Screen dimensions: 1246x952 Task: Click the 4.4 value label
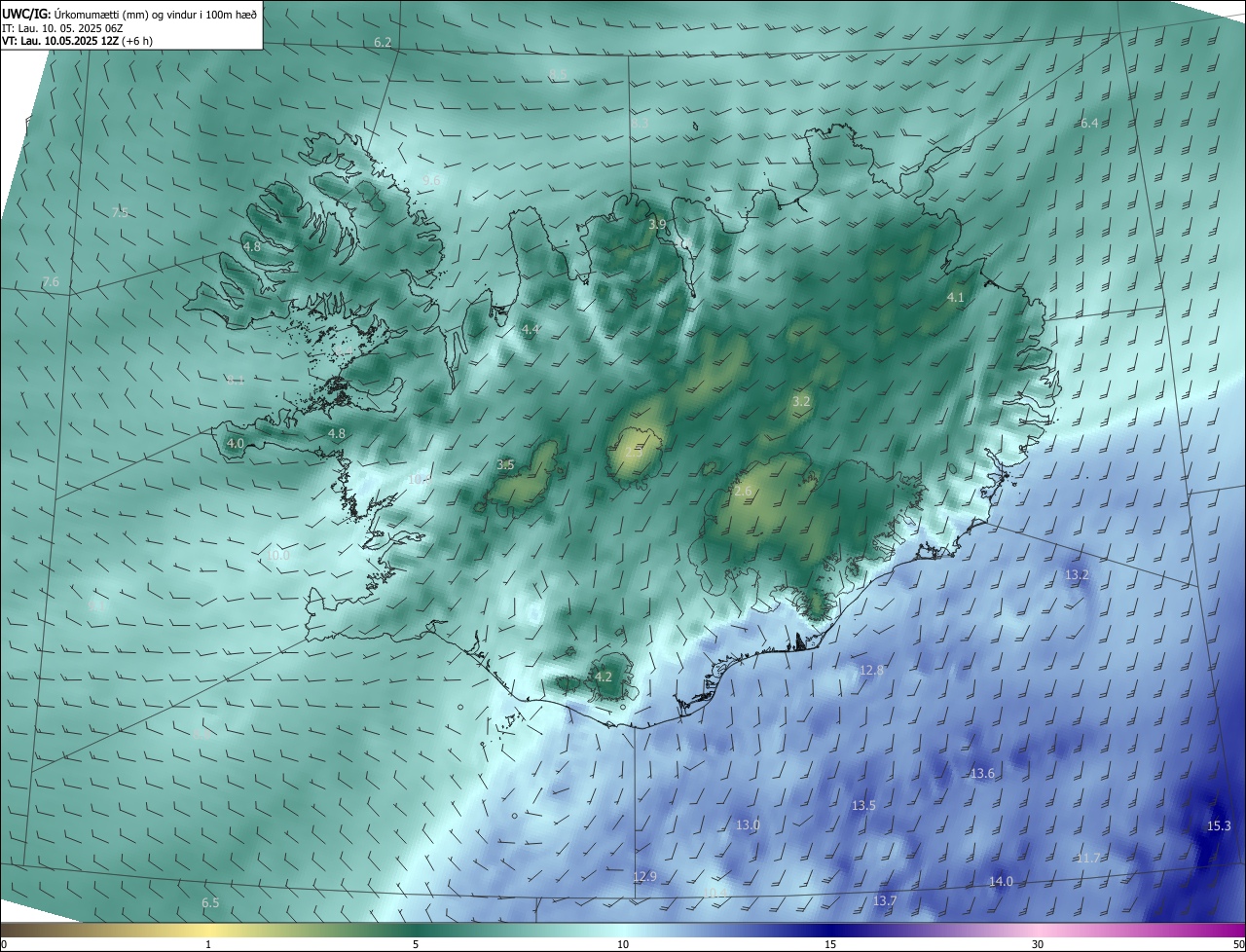[x=531, y=331]
